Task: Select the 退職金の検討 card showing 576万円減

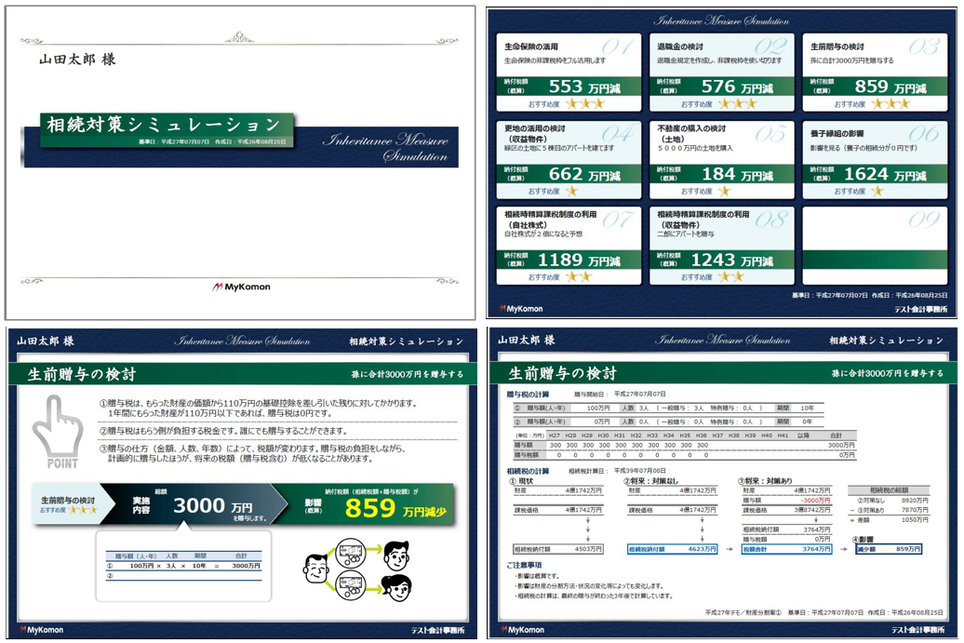Action: tap(721, 74)
